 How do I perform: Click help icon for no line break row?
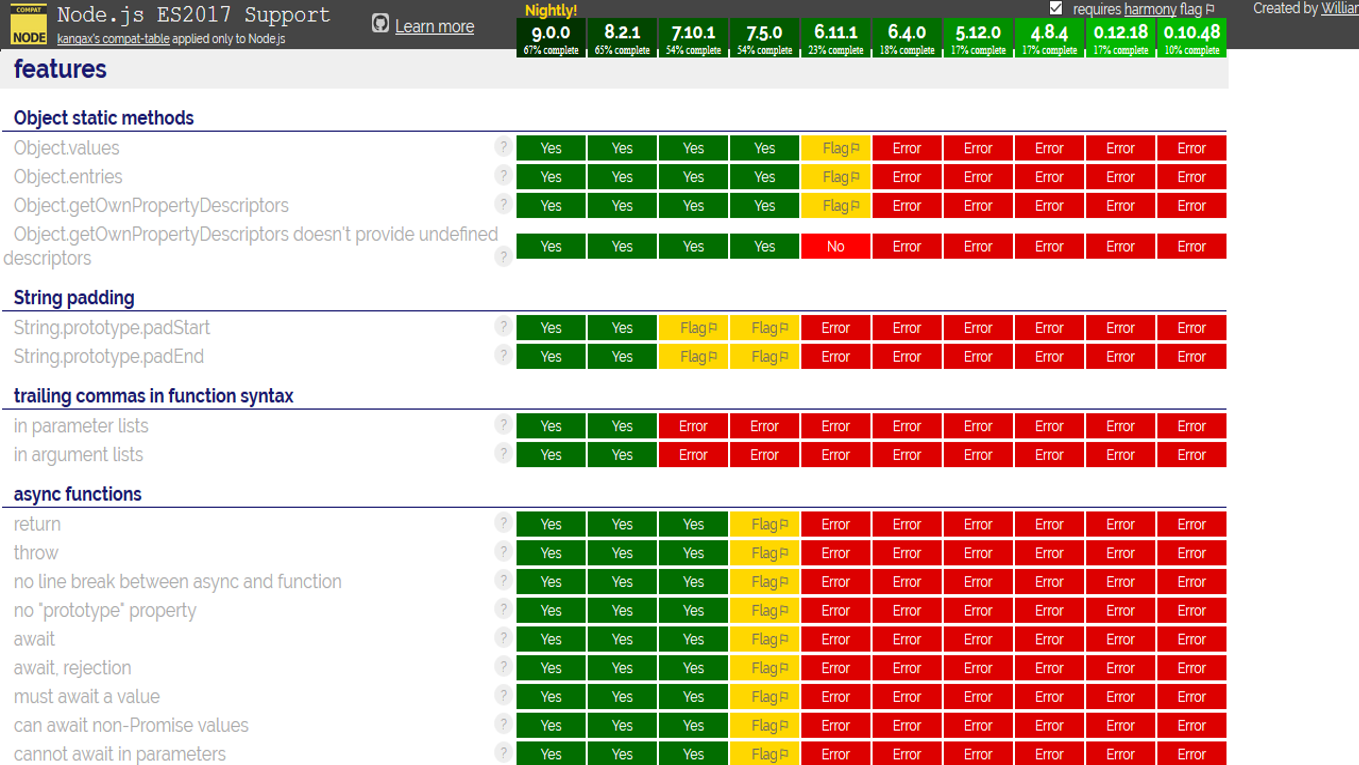click(503, 581)
